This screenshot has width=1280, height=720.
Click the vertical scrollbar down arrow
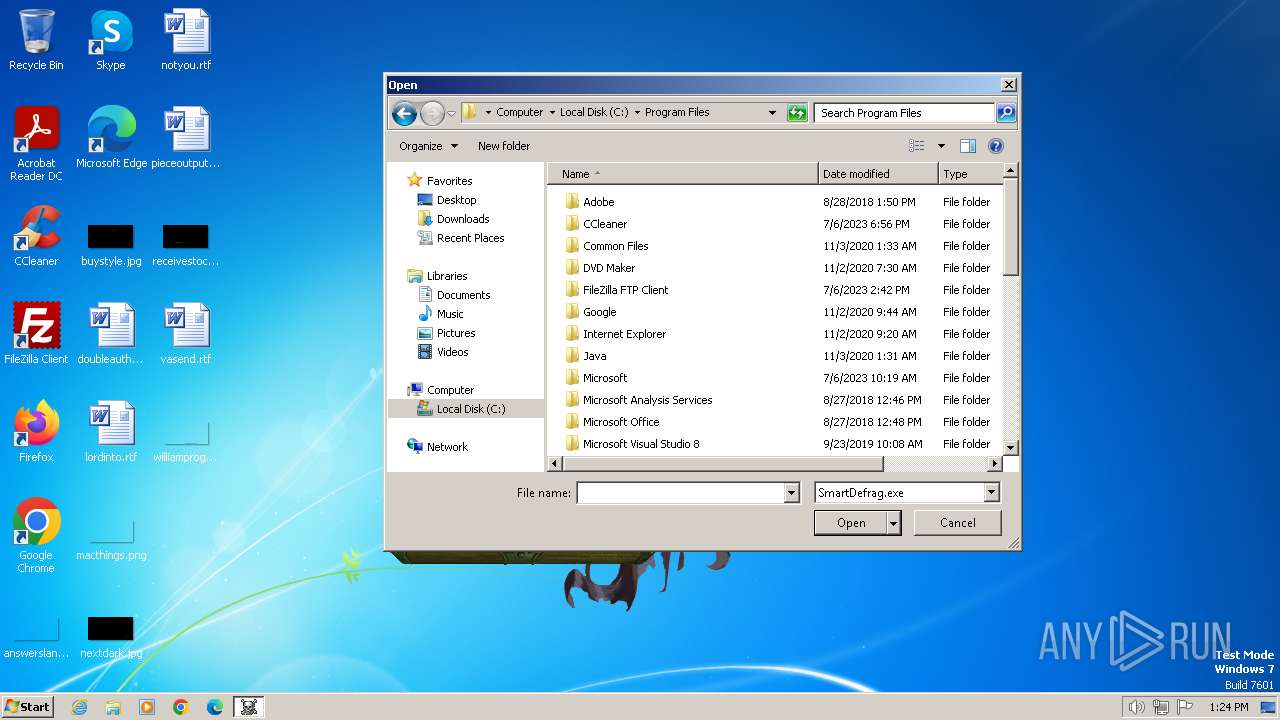tap(1010, 448)
